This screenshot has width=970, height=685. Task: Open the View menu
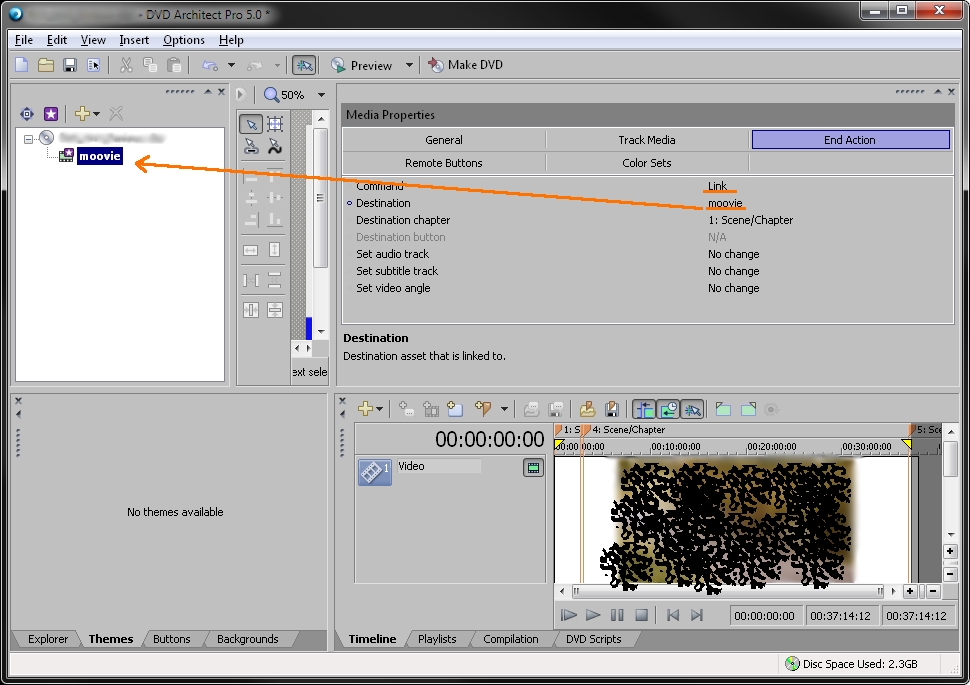pos(93,40)
